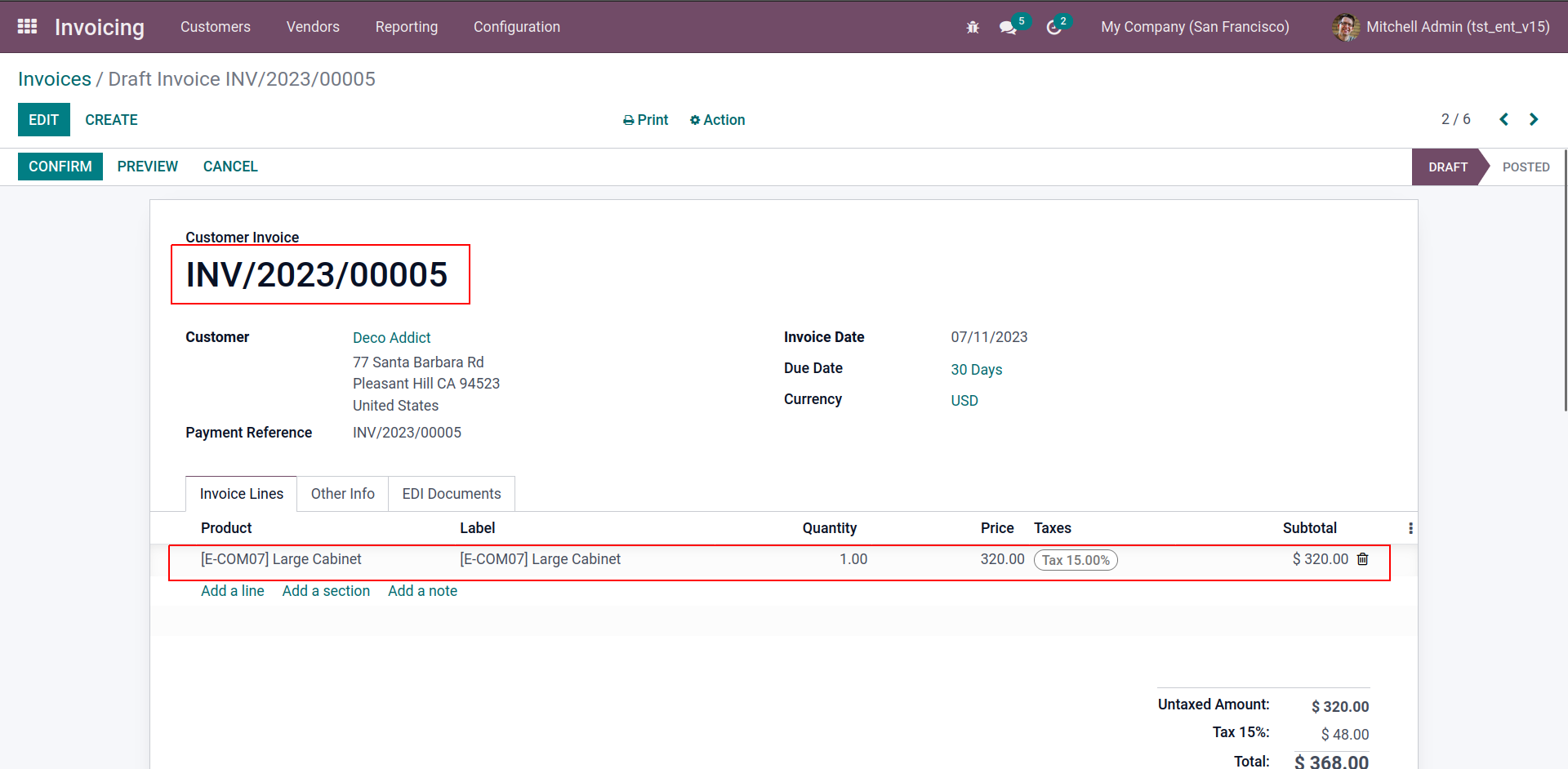Open the Reporting menu
The width and height of the screenshot is (1568, 769).
coord(407,27)
